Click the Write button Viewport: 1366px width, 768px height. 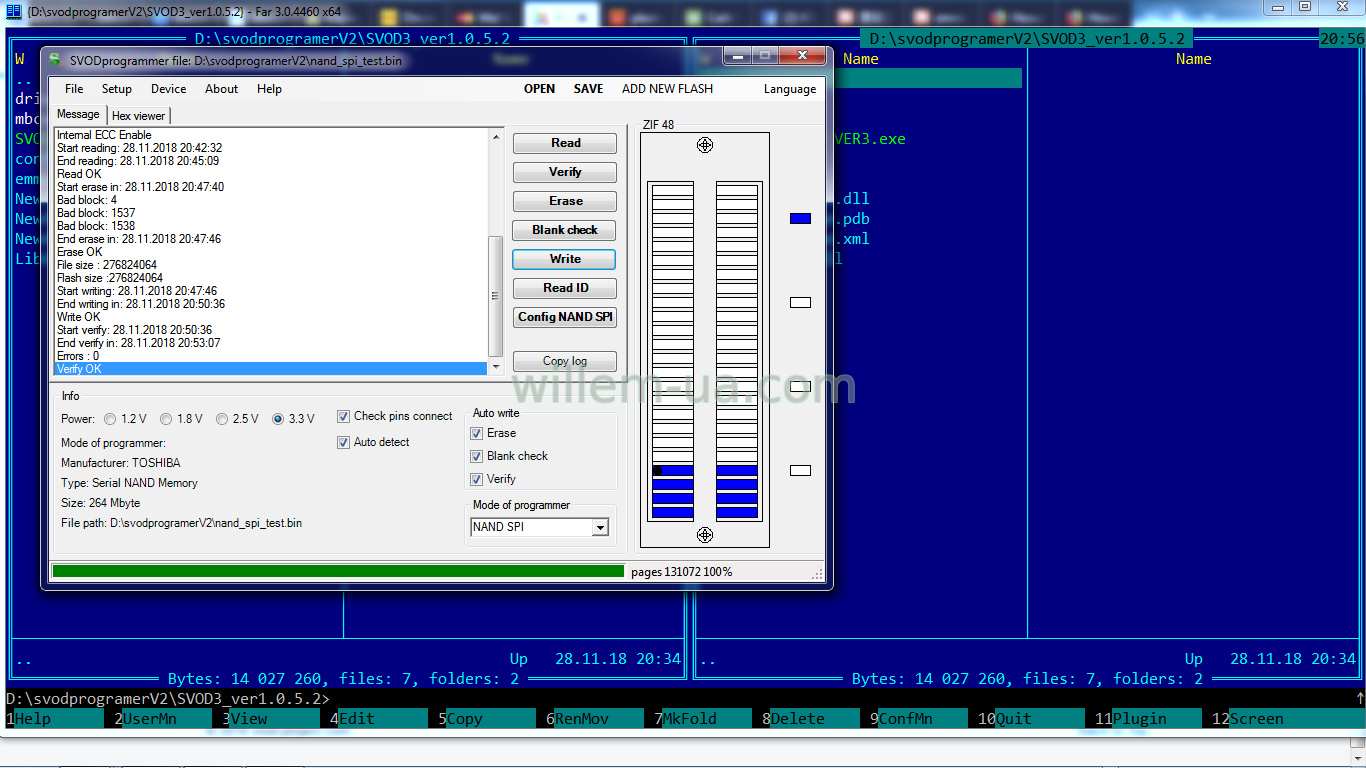(x=565, y=259)
